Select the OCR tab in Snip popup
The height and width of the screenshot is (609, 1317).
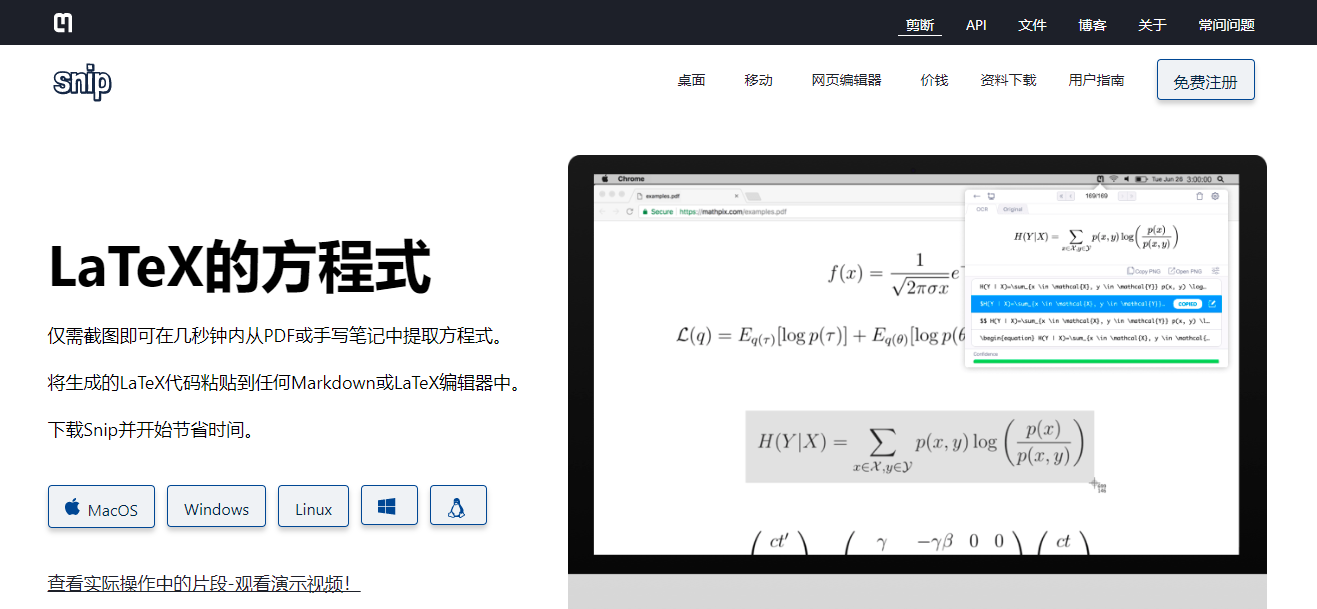coord(982,209)
